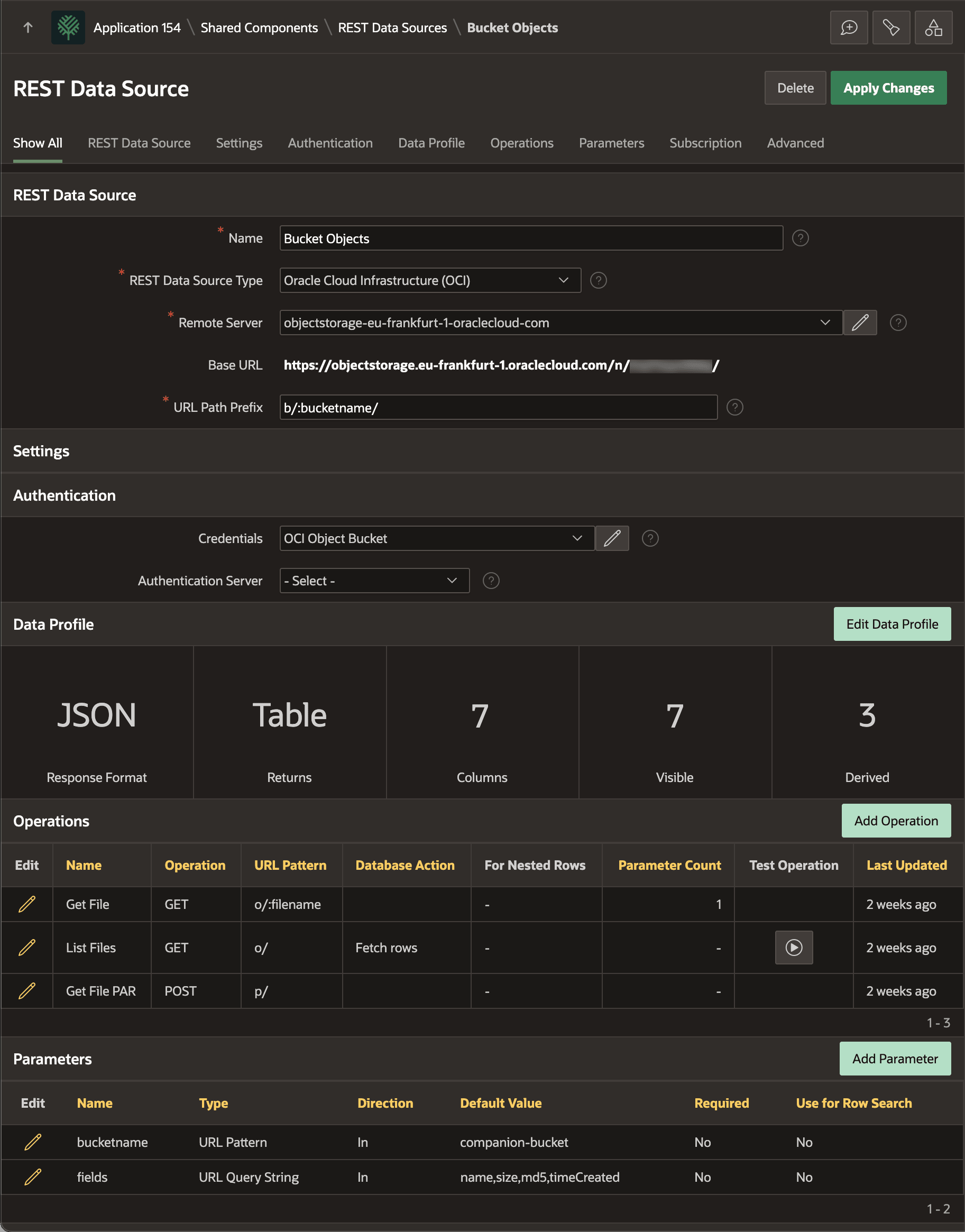Sort operations by Last Updated column
Image resolution: width=965 pixels, height=1232 pixels.
click(x=907, y=866)
